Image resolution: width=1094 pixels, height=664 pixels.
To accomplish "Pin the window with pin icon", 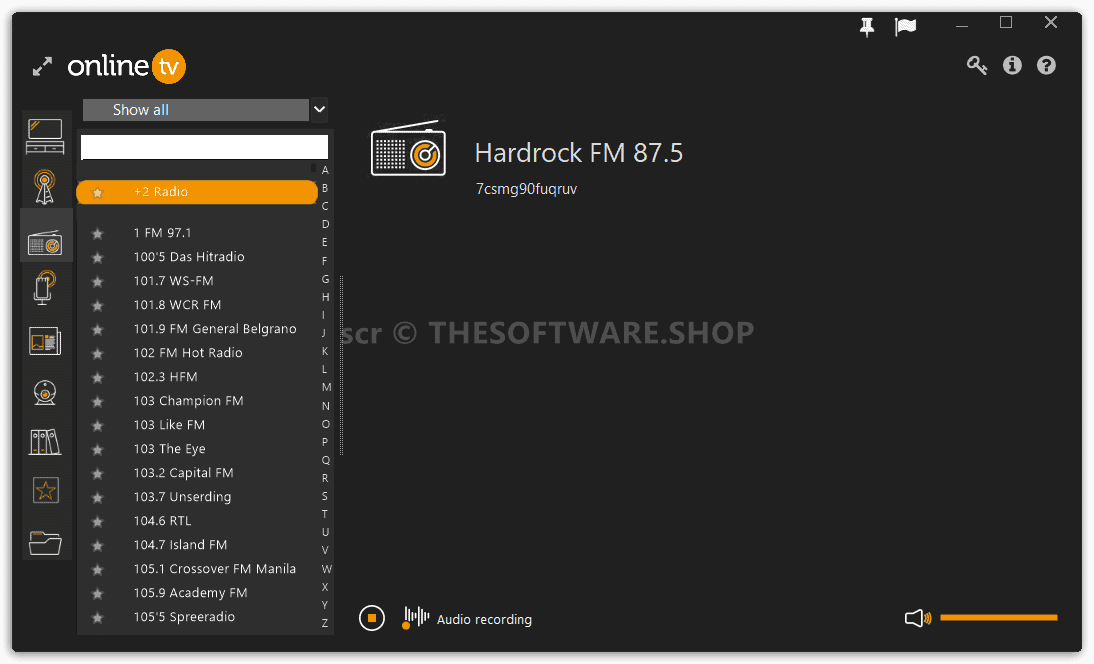I will click(867, 27).
